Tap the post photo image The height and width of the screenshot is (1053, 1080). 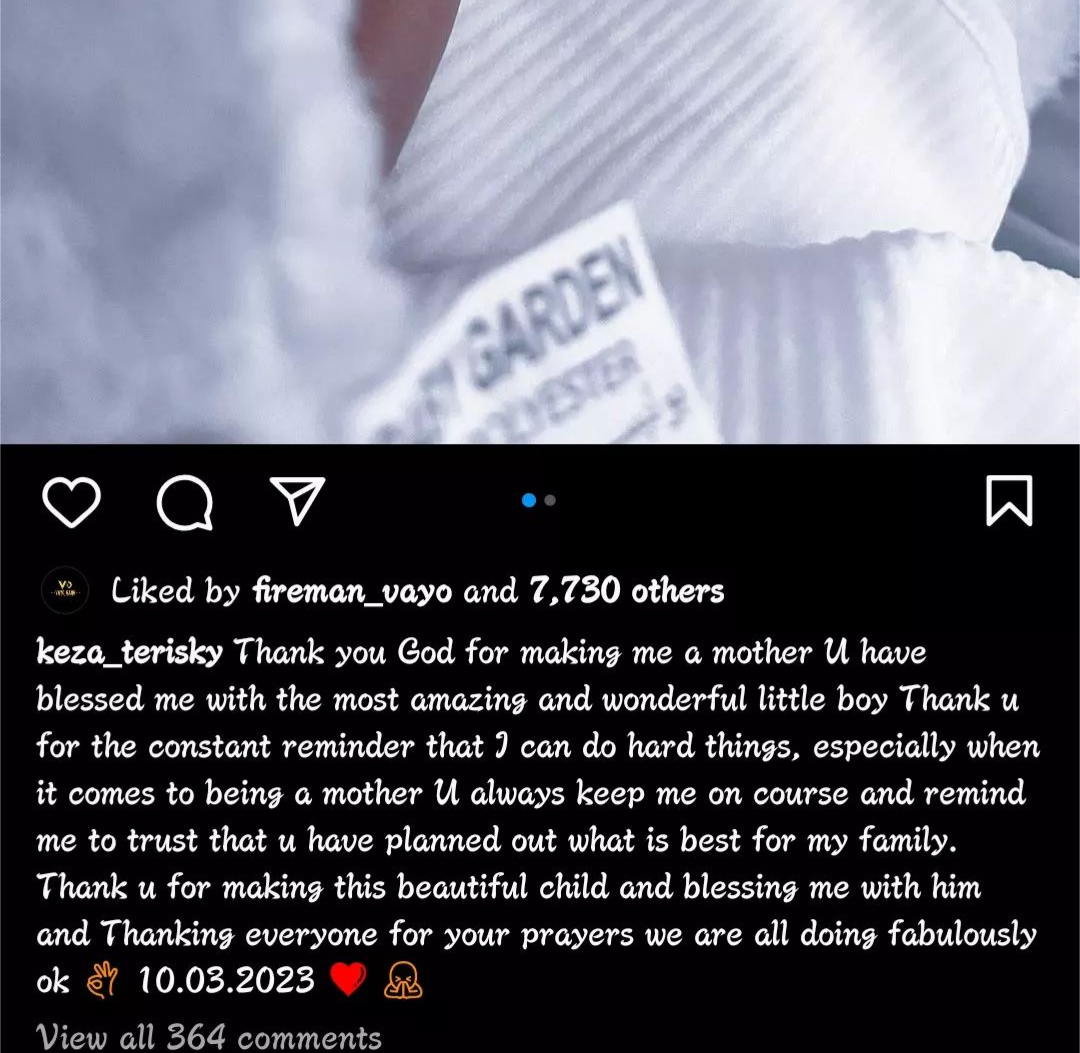click(x=540, y=222)
